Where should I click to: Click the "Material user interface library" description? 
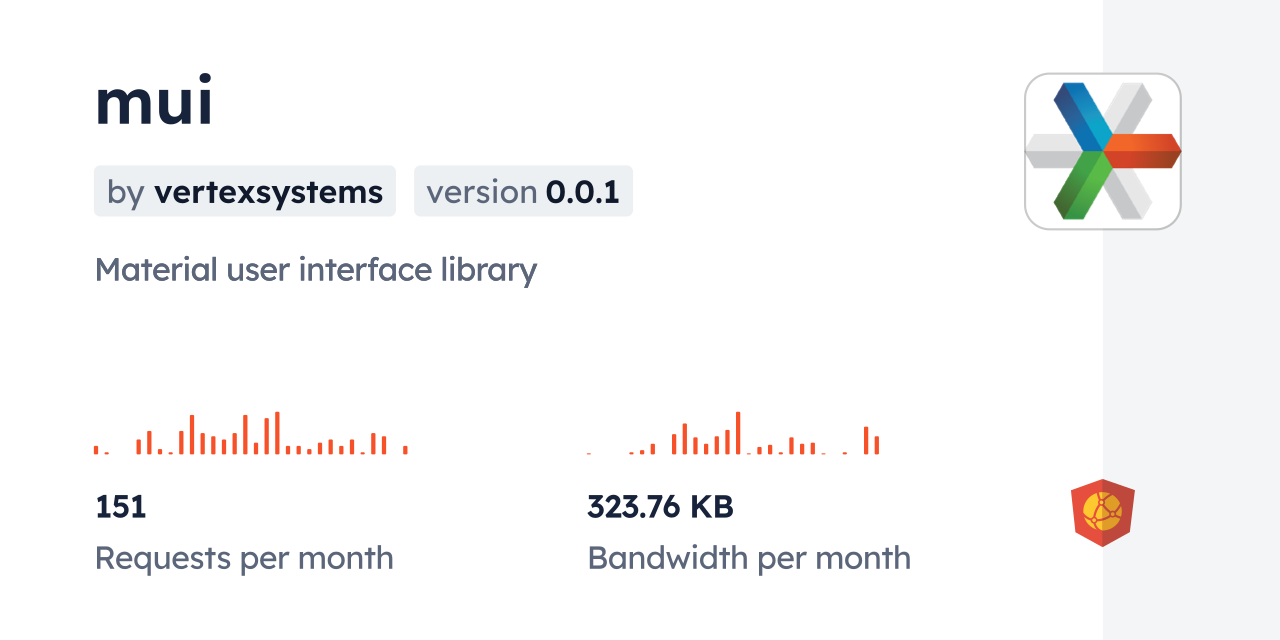coord(316,270)
